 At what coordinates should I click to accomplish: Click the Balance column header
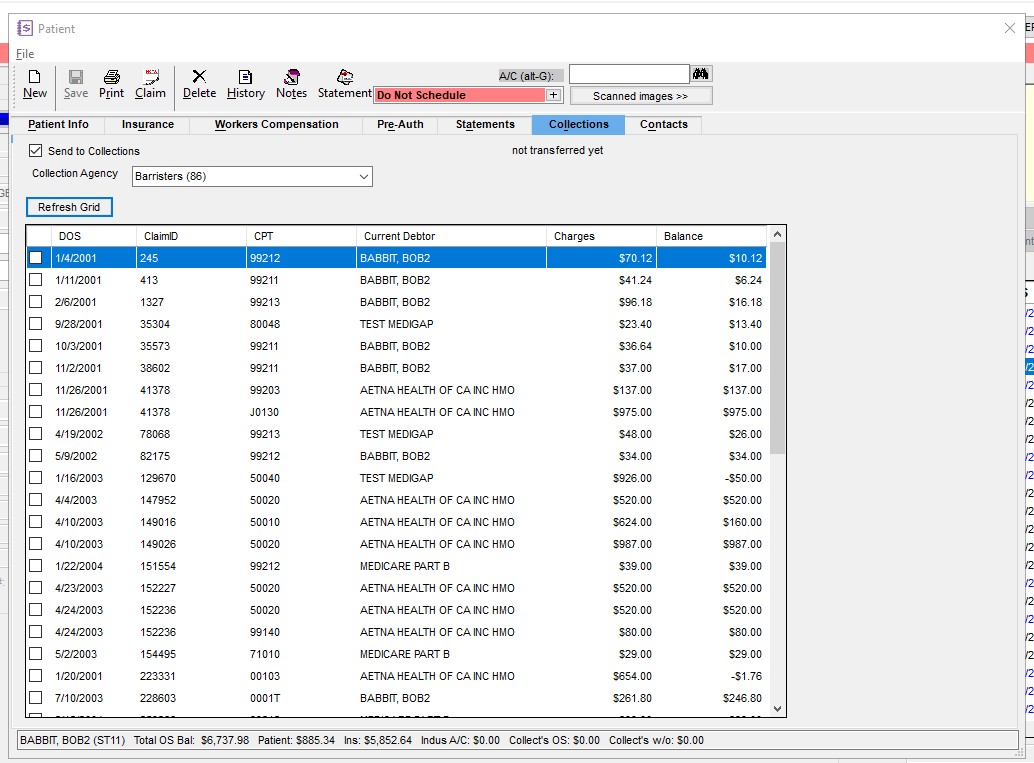(712, 236)
